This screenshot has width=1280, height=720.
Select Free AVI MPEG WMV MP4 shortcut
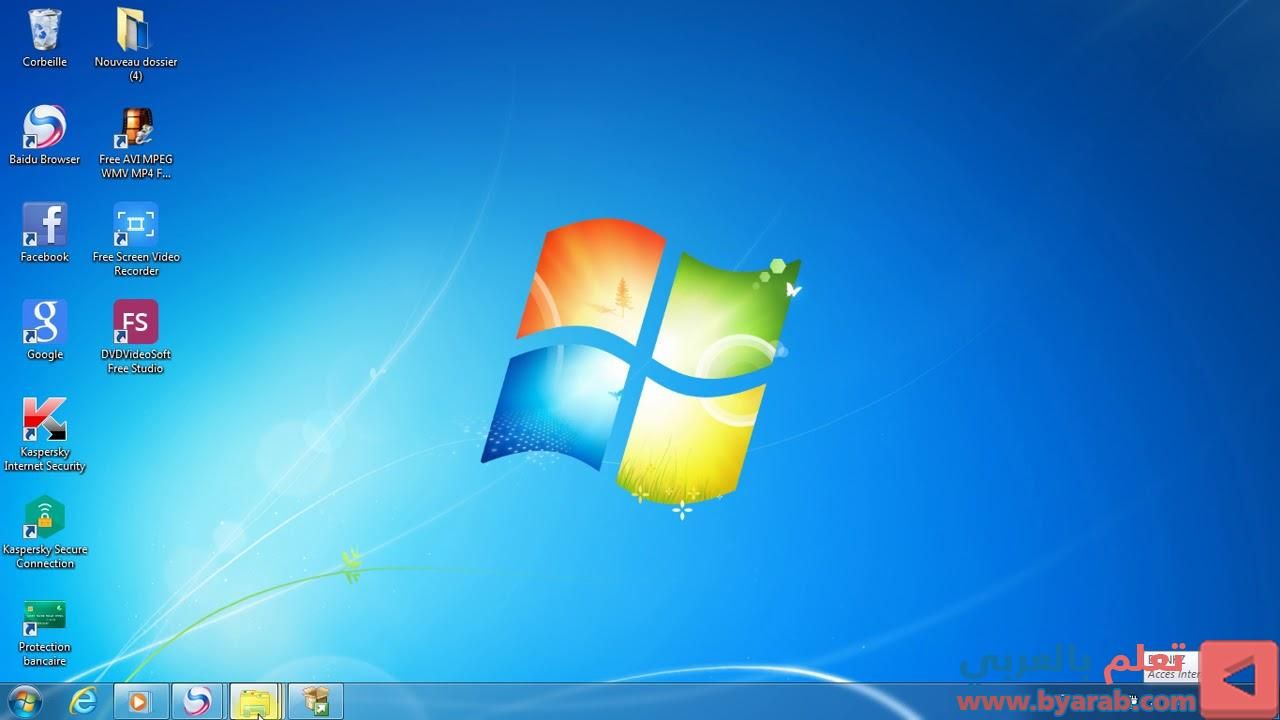tap(135, 143)
